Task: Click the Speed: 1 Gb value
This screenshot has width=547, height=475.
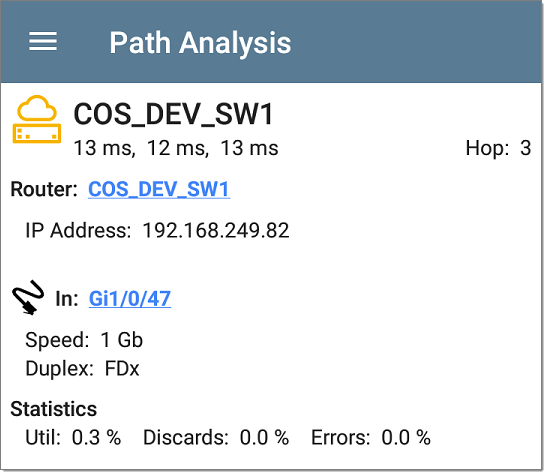Action: pos(84,340)
